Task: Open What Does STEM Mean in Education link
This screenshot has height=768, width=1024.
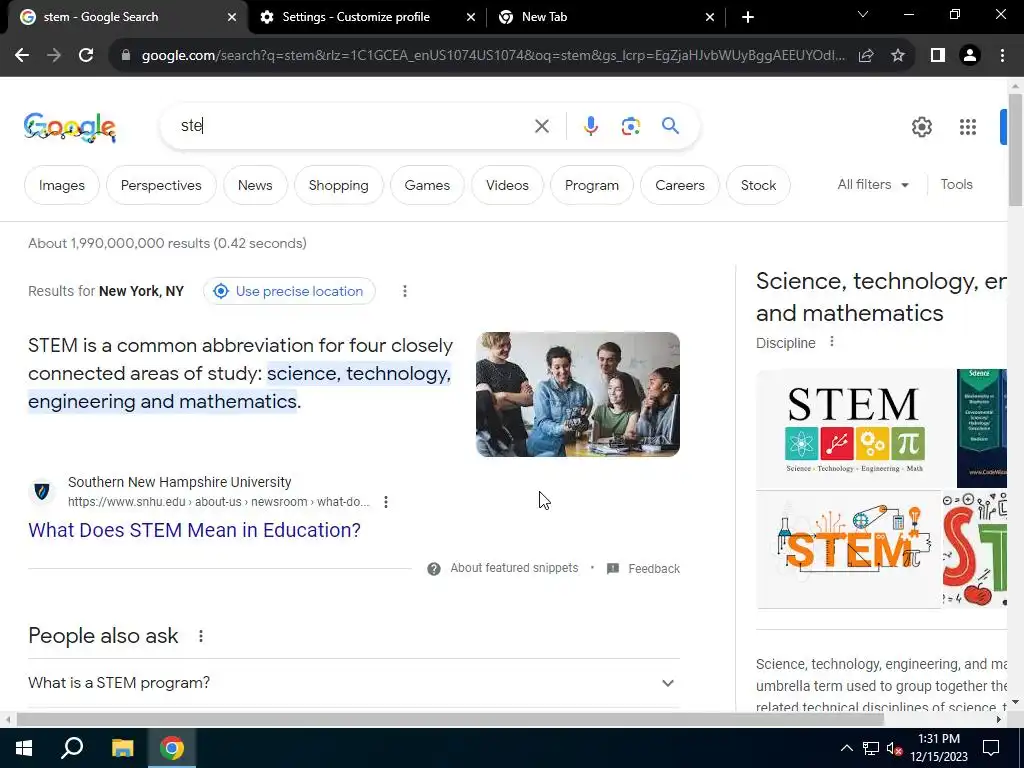Action: (x=195, y=530)
